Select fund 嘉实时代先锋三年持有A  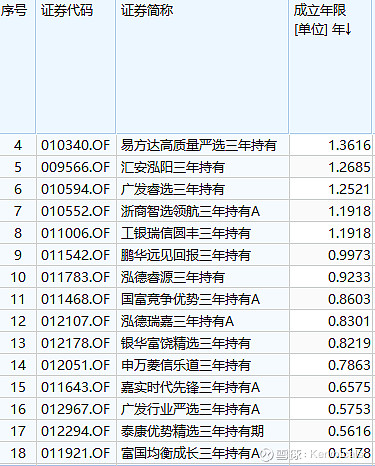tap(190, 387)
